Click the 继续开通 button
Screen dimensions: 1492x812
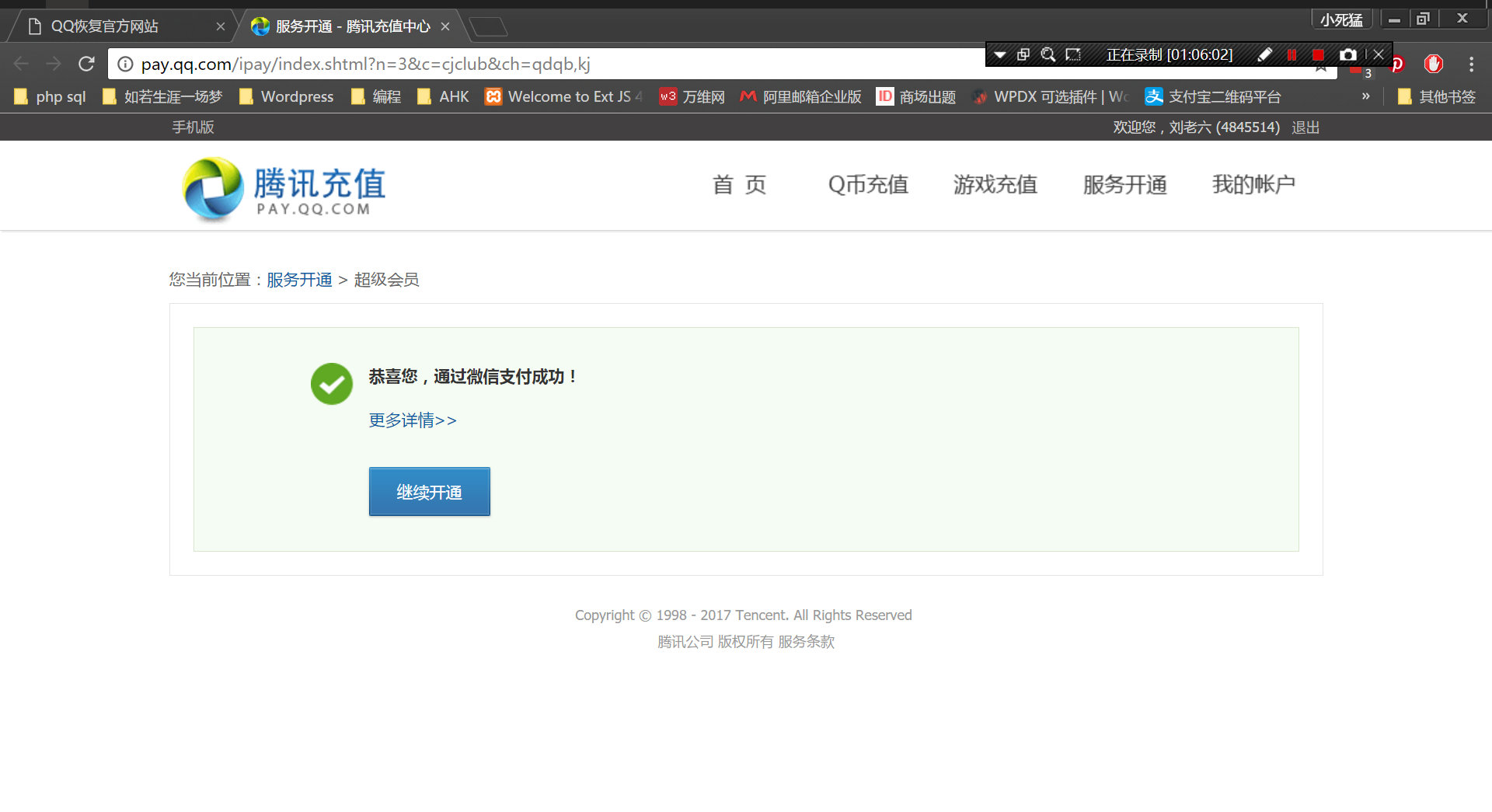pos(430,491)
